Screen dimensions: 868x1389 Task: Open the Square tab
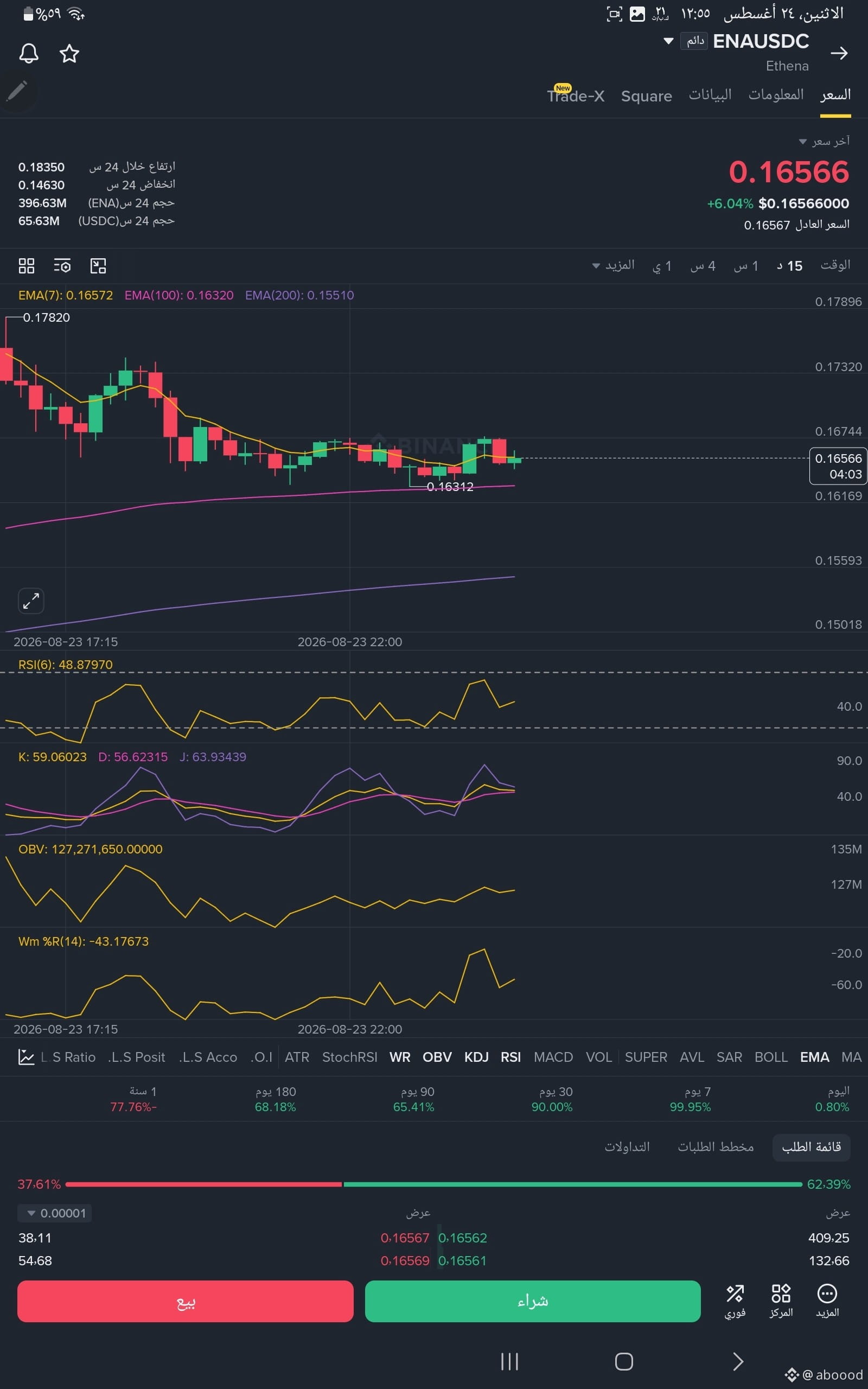tap(647, 96)
